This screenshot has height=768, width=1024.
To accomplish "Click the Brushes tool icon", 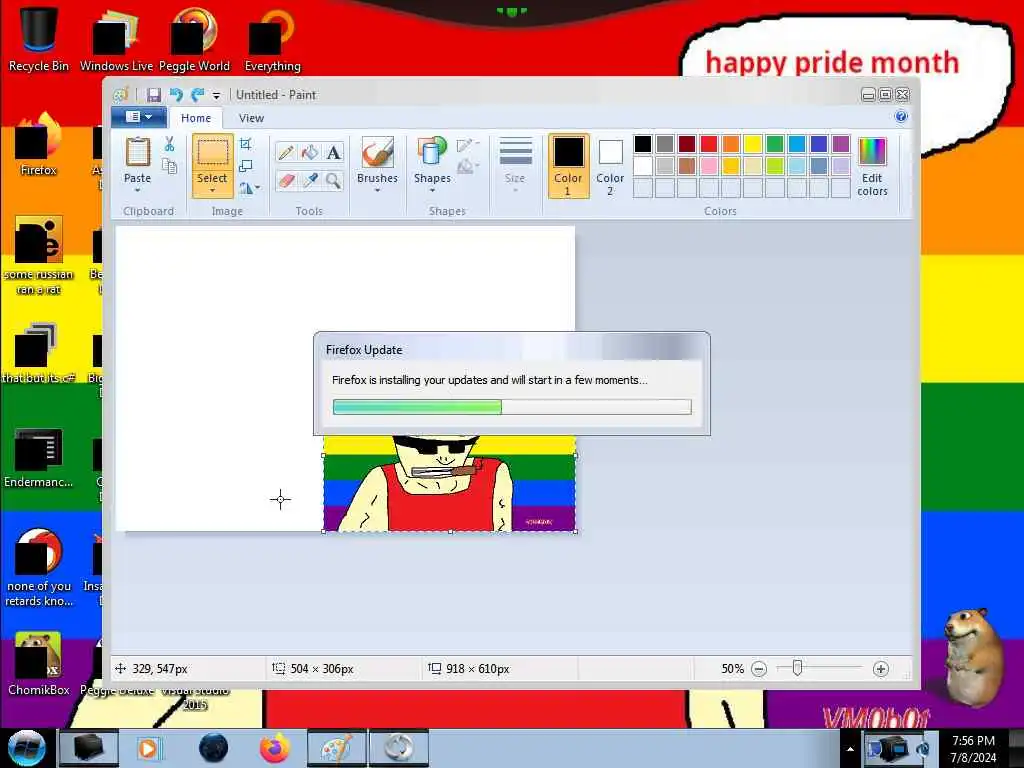I will [x=377, y=152].
